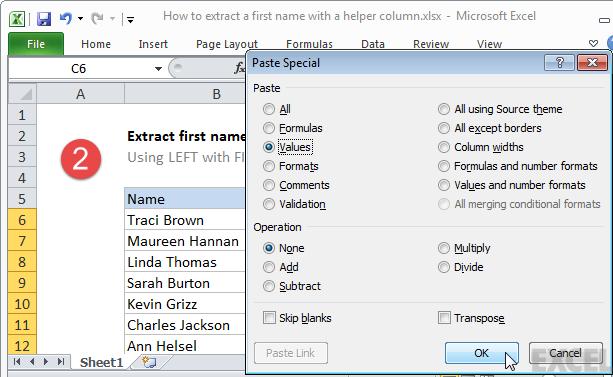Select the Validation paste option
613x377 pixels.
(269, 204)
